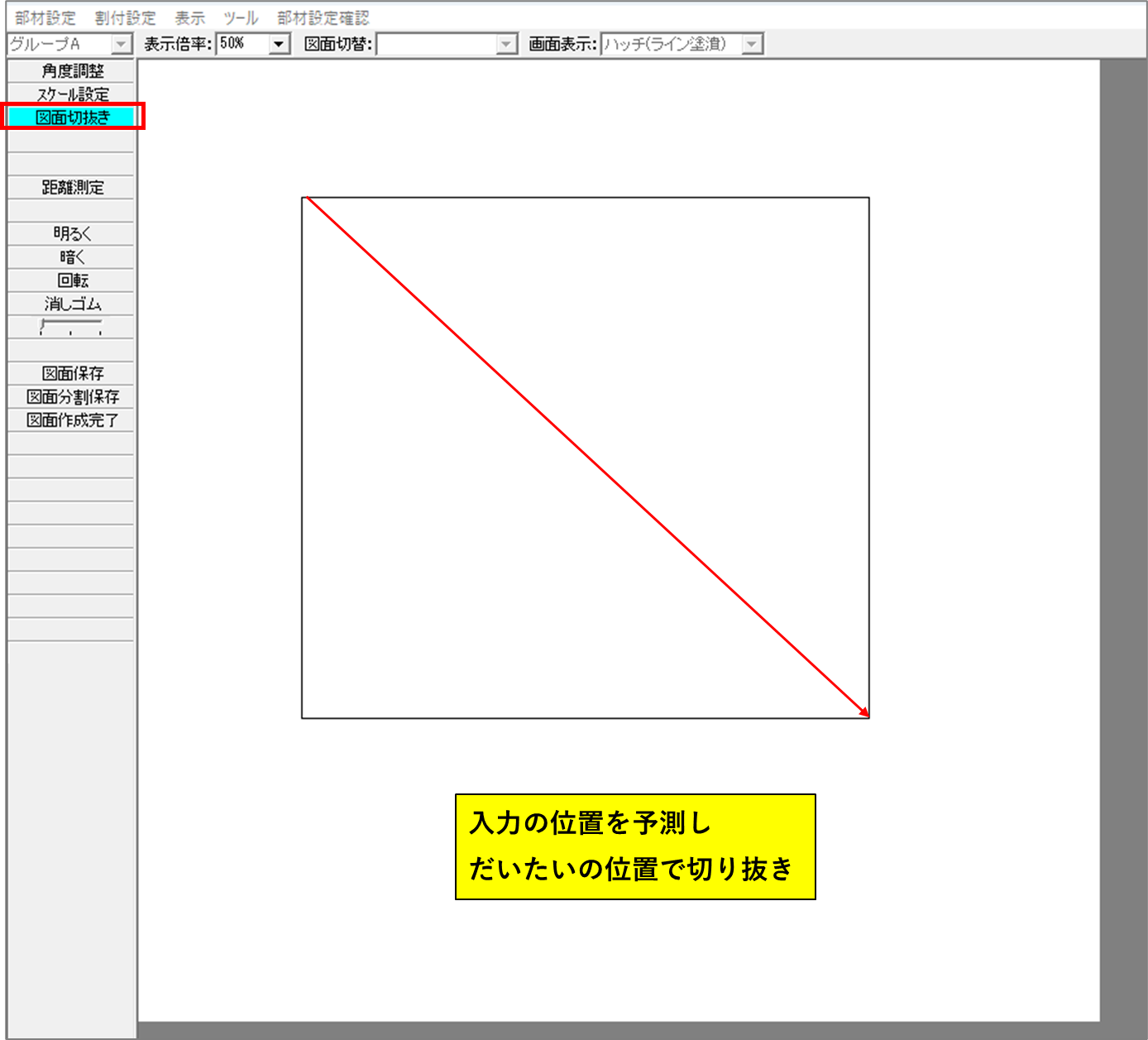
Task: Toggle the highlighted 図面切抜き tool
Action: pyautogui.click(x=72, y=117)
